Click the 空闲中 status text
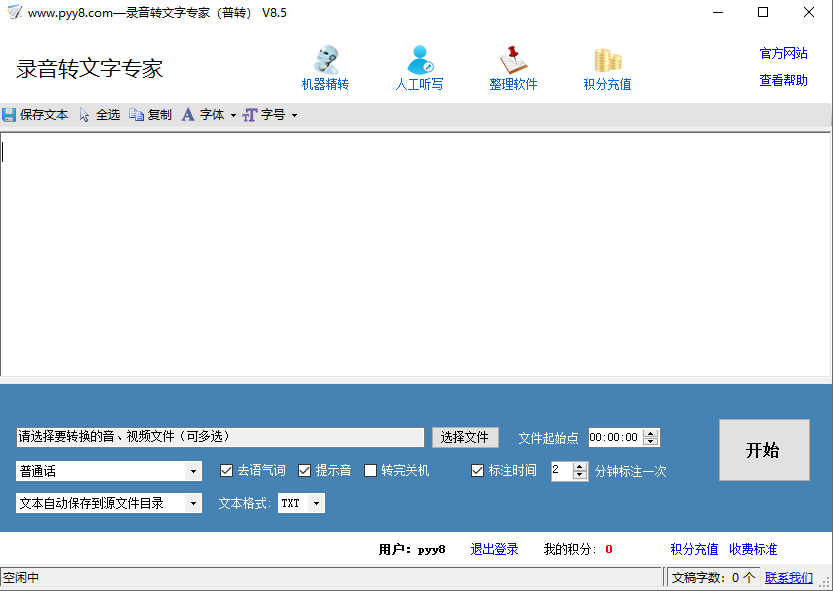The width and height of the screenshot is (833, 591). click(21, 577)
